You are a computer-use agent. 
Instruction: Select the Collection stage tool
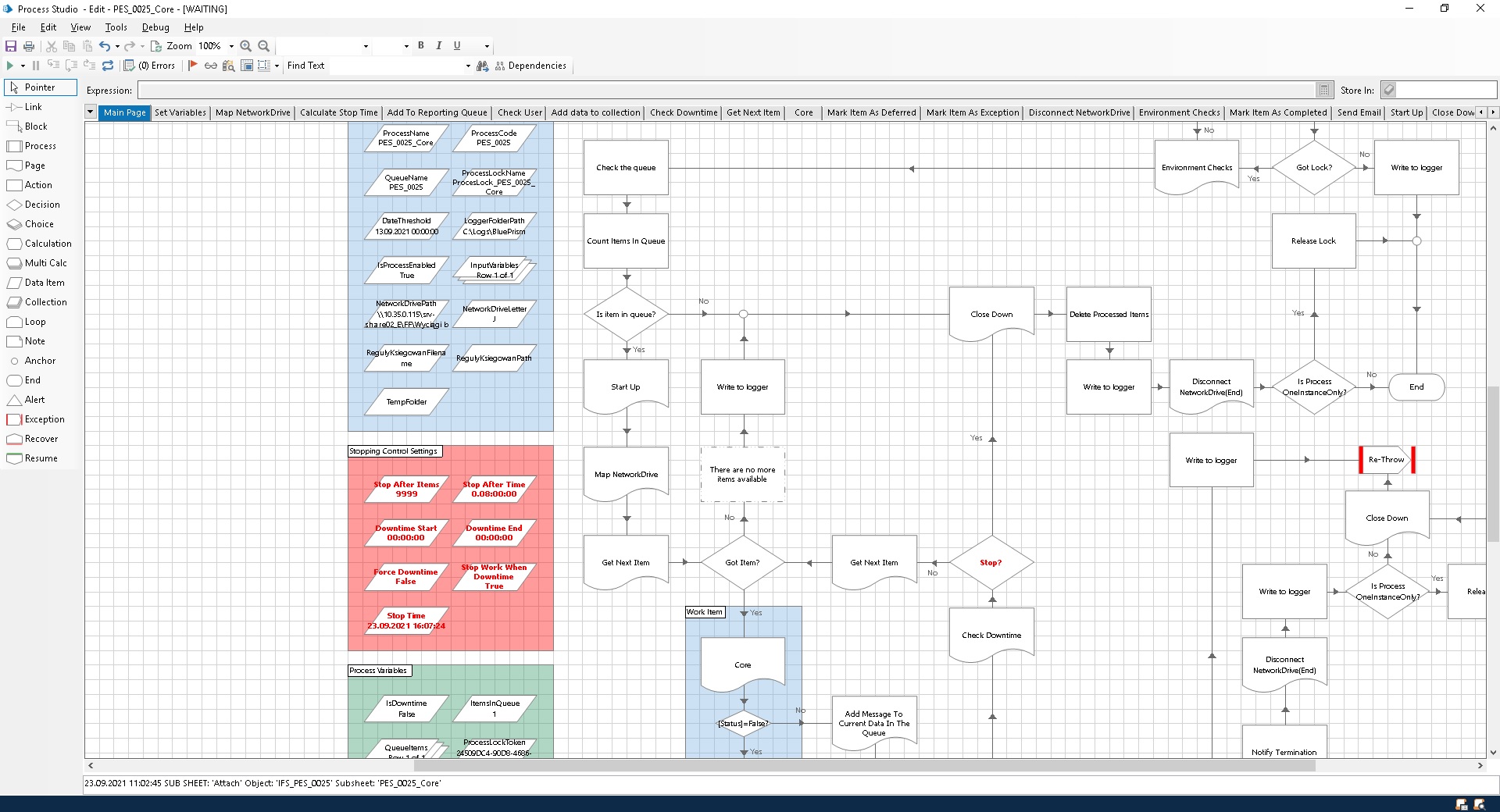pyautogui.click(x=45, y=302)
